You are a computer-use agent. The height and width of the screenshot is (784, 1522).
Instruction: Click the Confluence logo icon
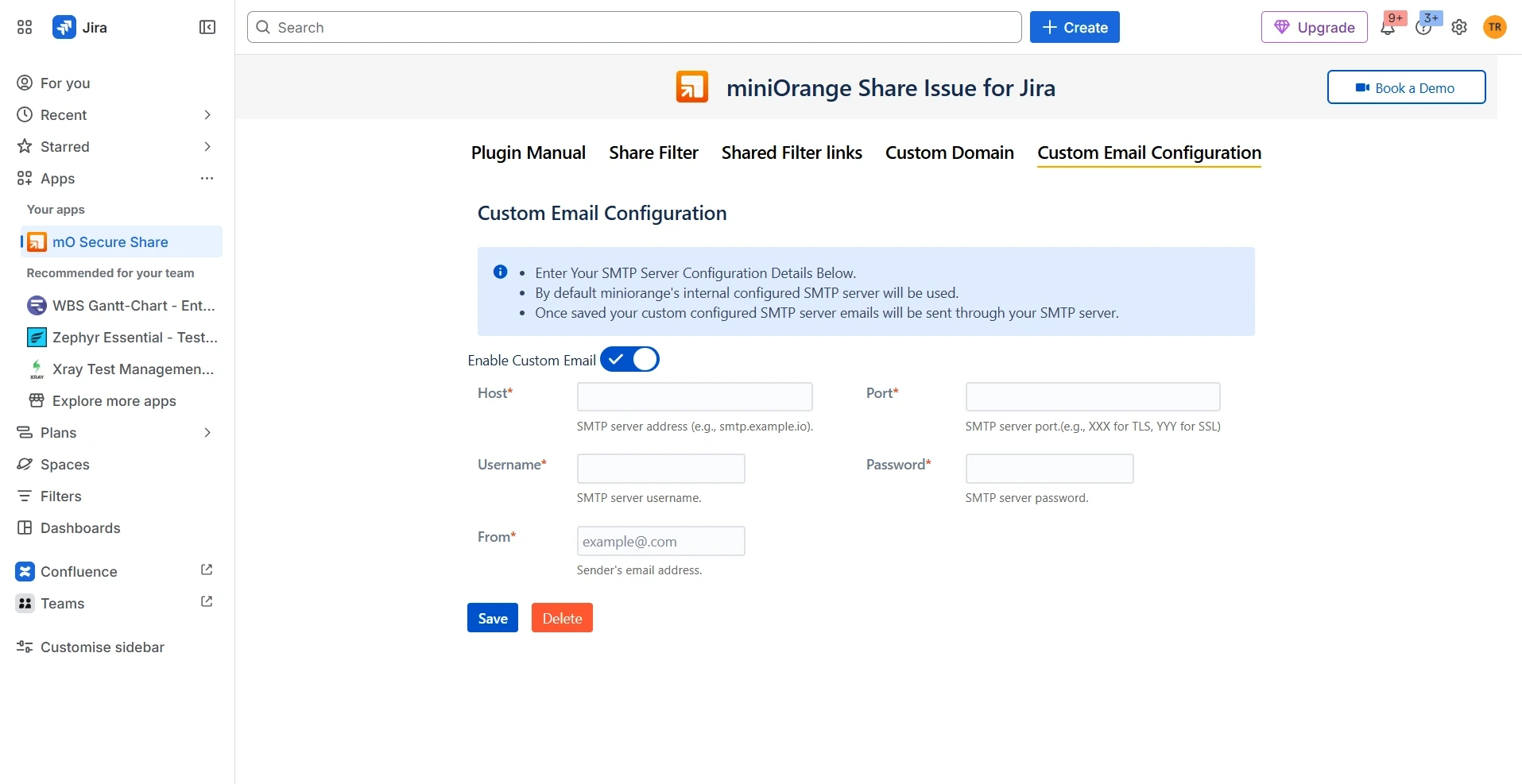pyautogui.click(x=25, y=571)
